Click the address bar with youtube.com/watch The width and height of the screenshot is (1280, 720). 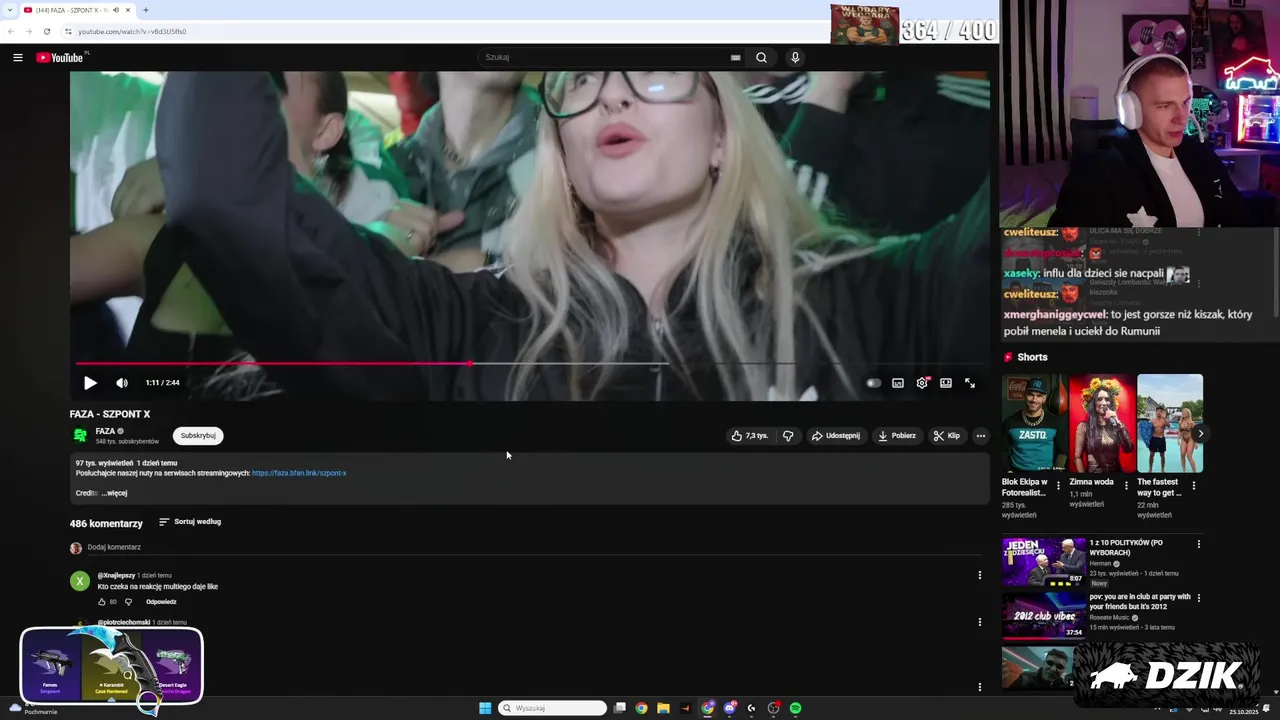132,31
